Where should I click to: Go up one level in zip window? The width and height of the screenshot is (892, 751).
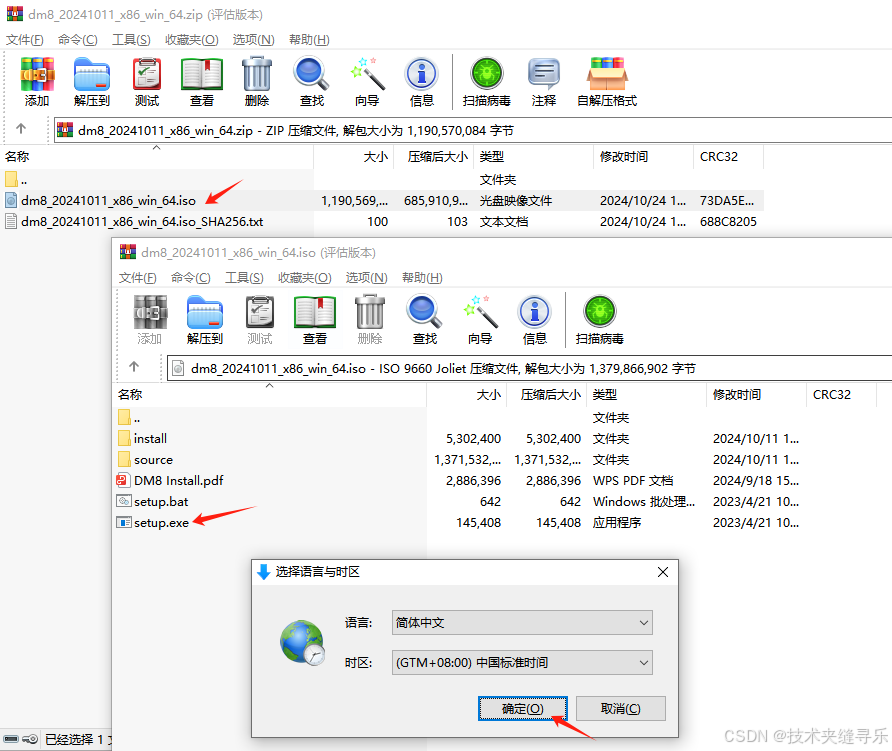point(21,129)
